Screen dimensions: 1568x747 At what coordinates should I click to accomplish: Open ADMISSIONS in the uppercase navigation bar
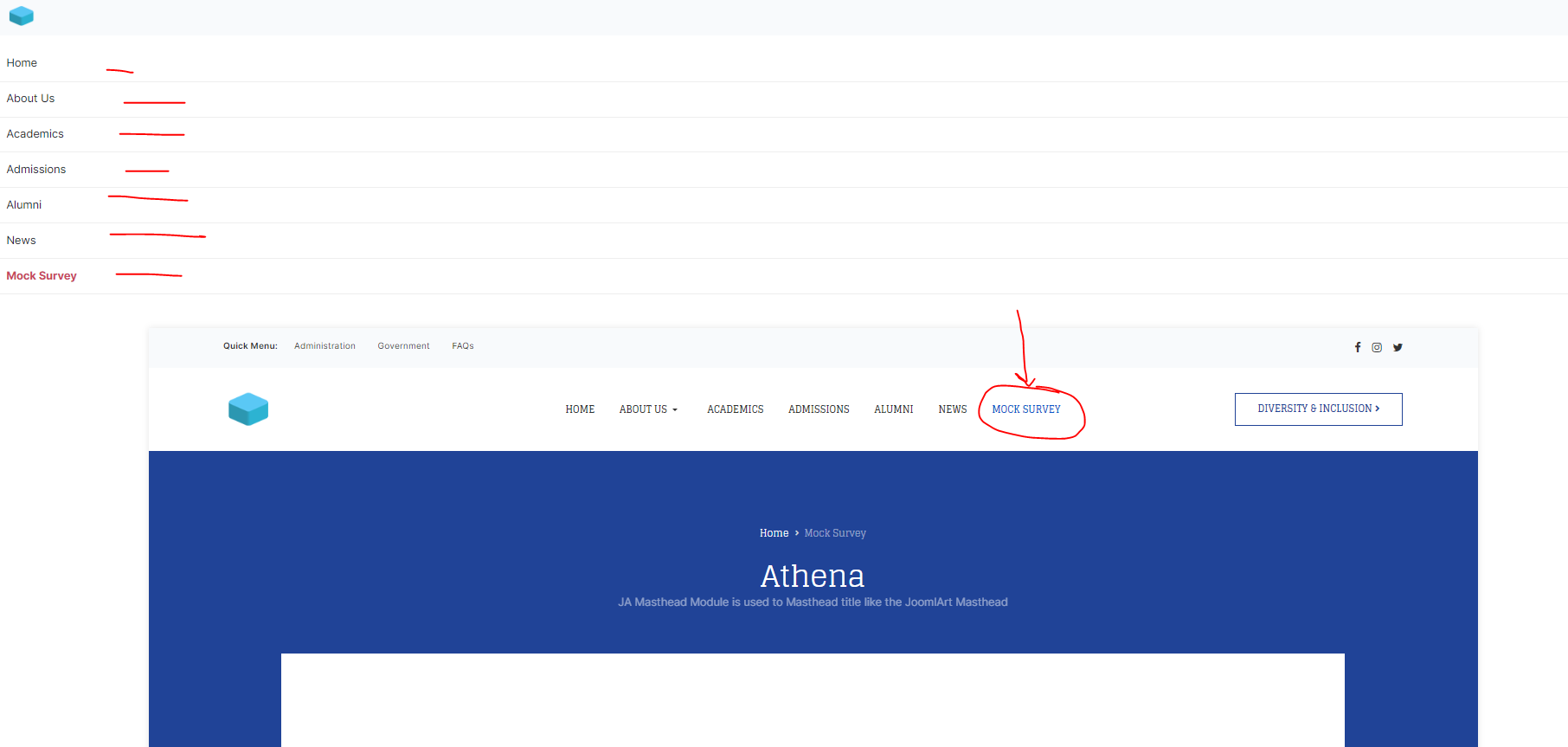tap(819, 409)
